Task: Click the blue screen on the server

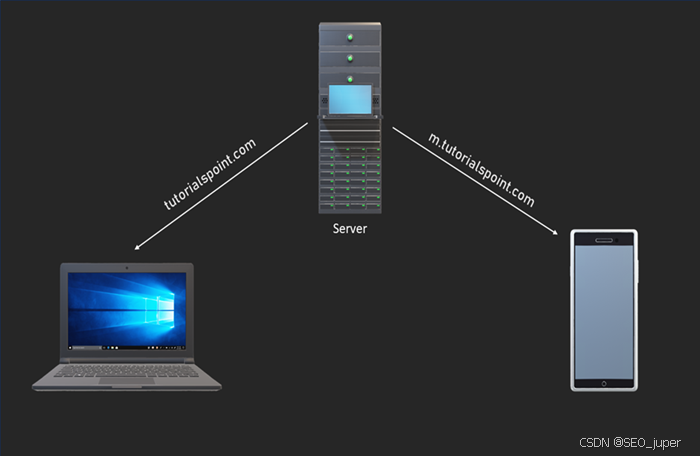Action: pos(350,99)
